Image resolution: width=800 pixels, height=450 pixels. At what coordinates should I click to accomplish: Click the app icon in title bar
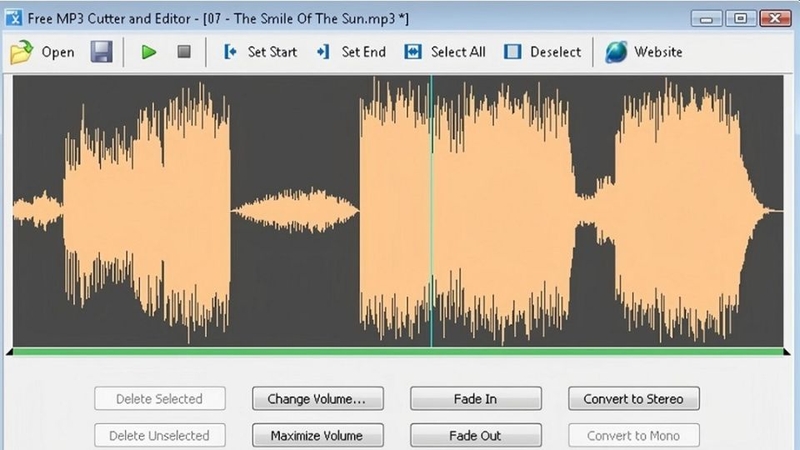[x=14, y=18]
